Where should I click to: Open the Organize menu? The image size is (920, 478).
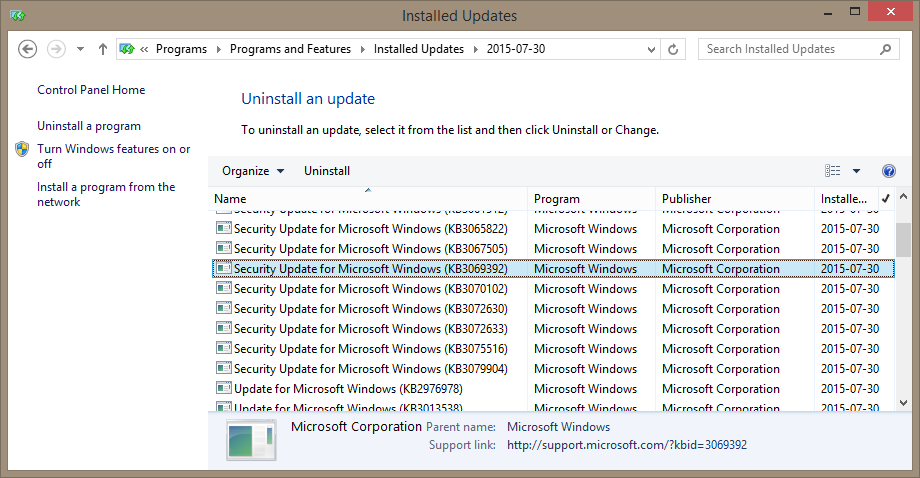[x=253, y=171]
